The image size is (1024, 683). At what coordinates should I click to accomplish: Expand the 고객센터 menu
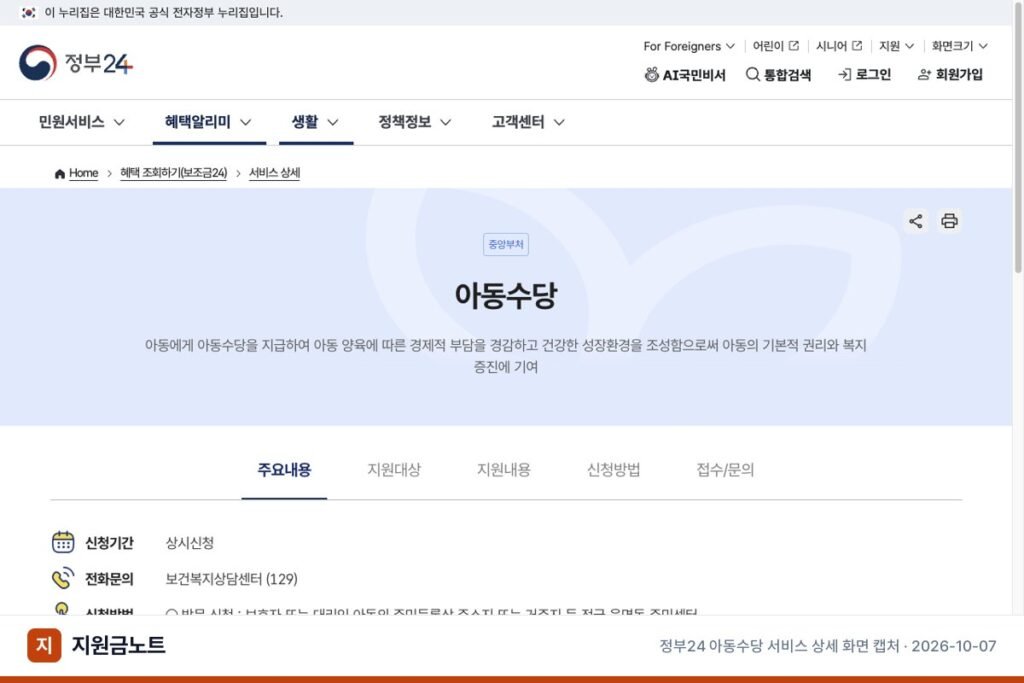[x=528, y=122]
